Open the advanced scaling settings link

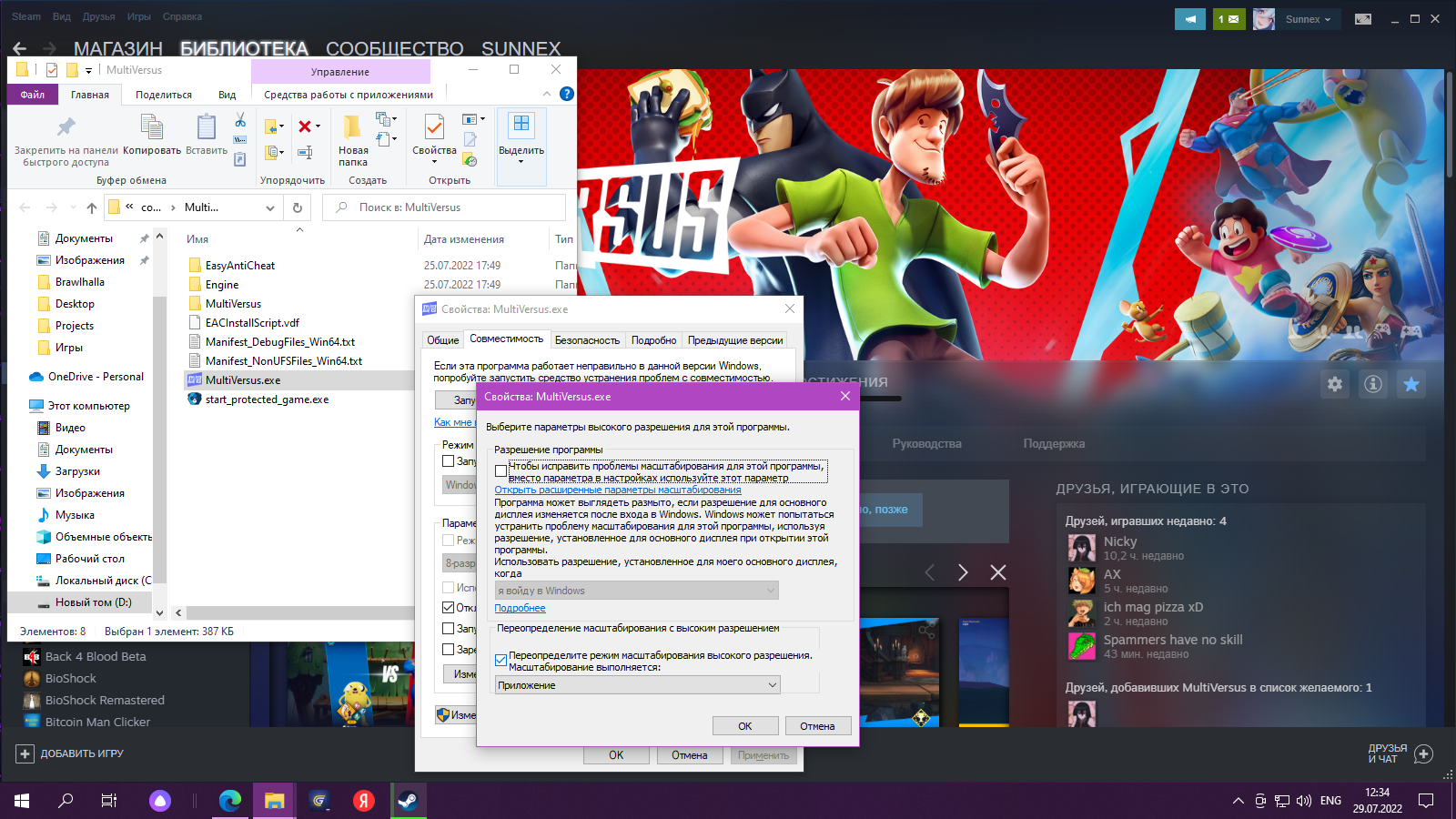(617, 490)
